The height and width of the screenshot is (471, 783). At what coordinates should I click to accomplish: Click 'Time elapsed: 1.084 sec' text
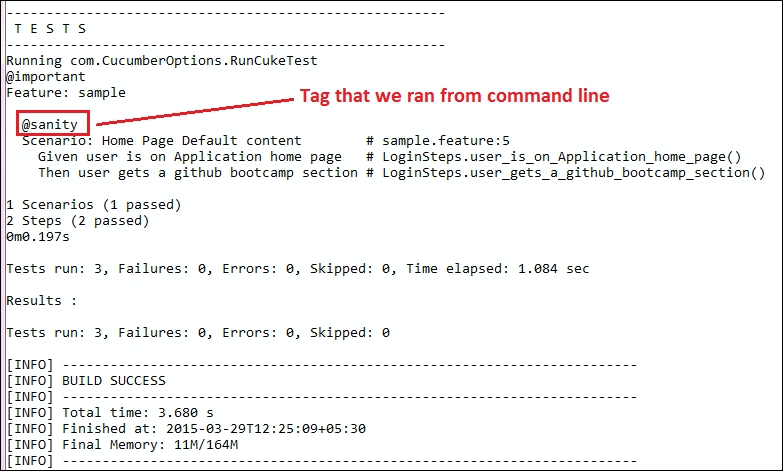click(498, 269)
